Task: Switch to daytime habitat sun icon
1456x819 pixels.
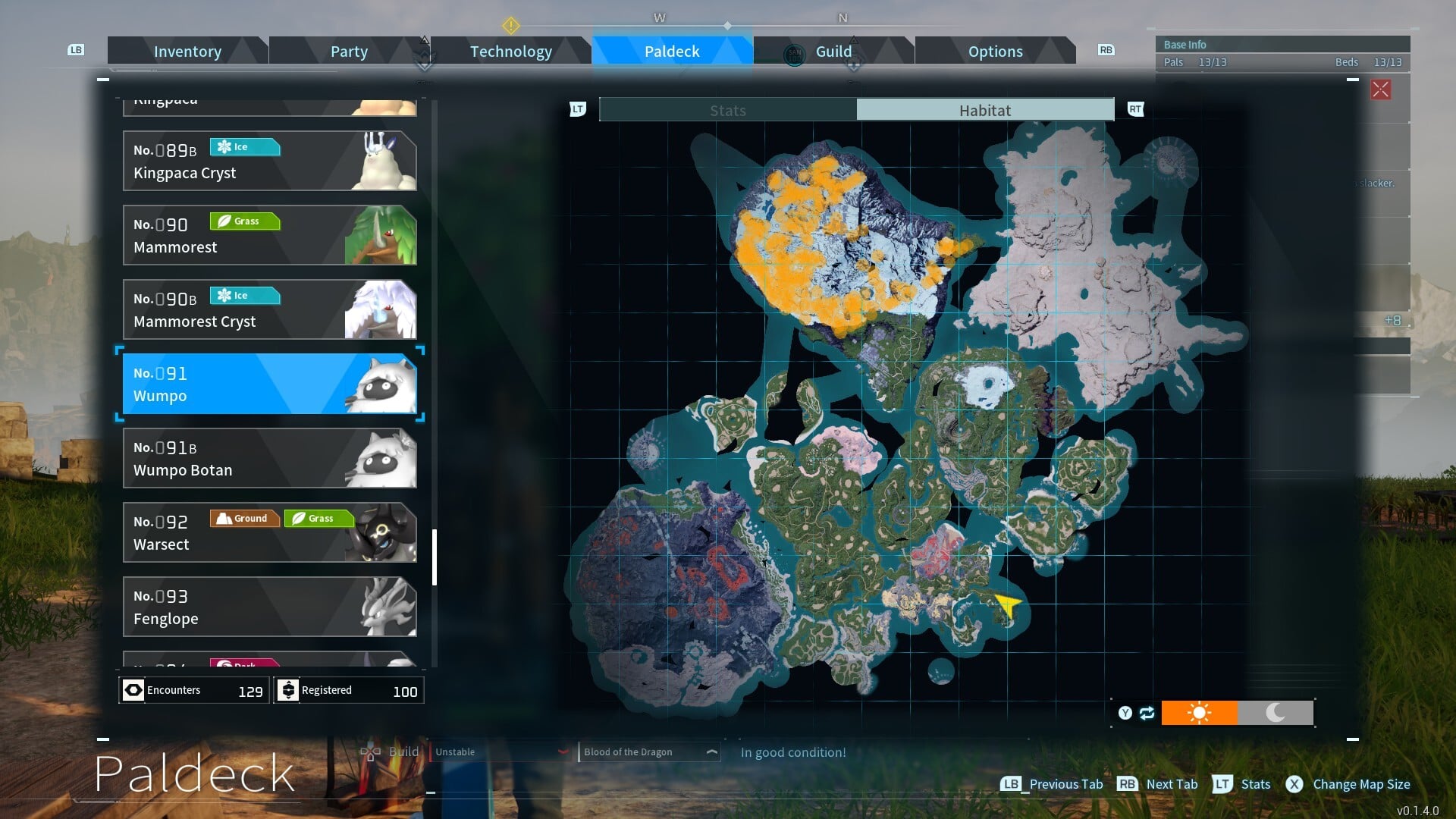Action: point(1199,713)
